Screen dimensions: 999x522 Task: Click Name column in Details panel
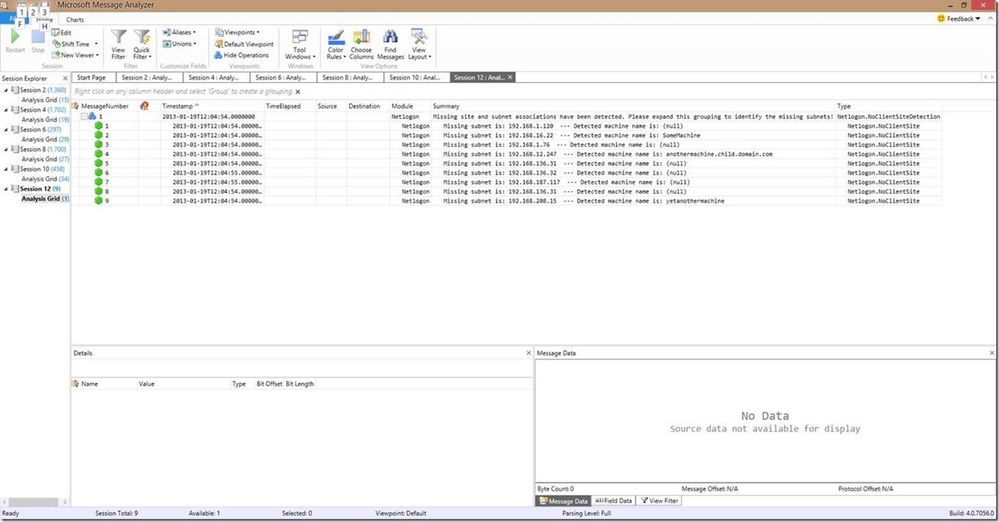point(90,384)
